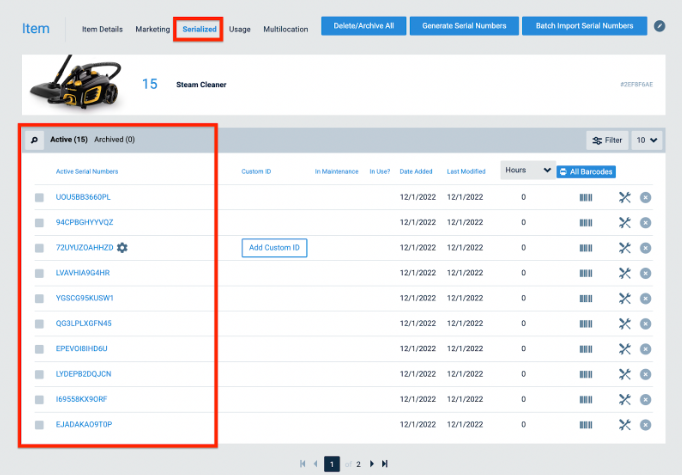Show barcode for 94CPBGHYYVQZ
This screenshot has height=475, width=682.
[586, 223]
